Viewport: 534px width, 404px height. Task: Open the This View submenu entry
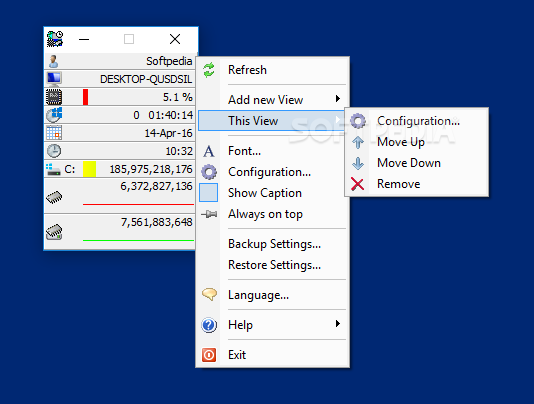coord(272,121)
